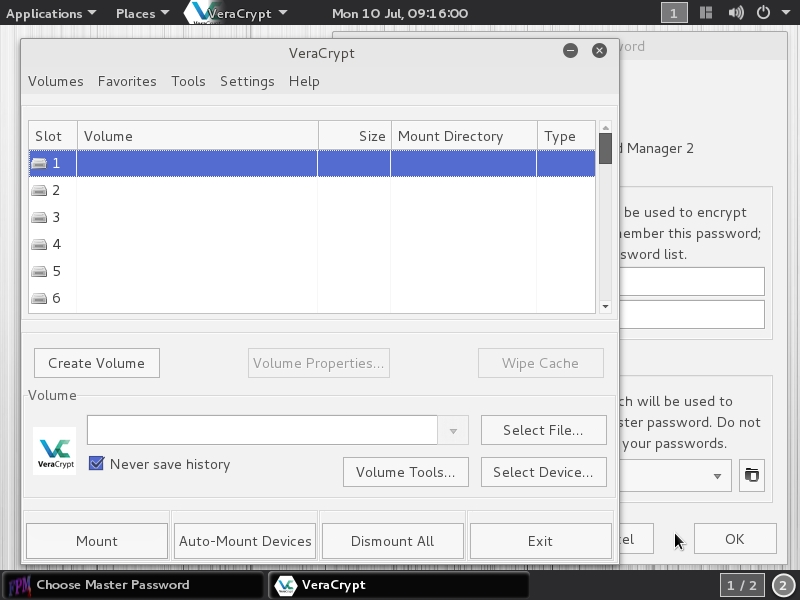This screenshot has height=600, width=800.
Task: Click the slot list scrollbar thumb
Action: click(x=606, y=148)
